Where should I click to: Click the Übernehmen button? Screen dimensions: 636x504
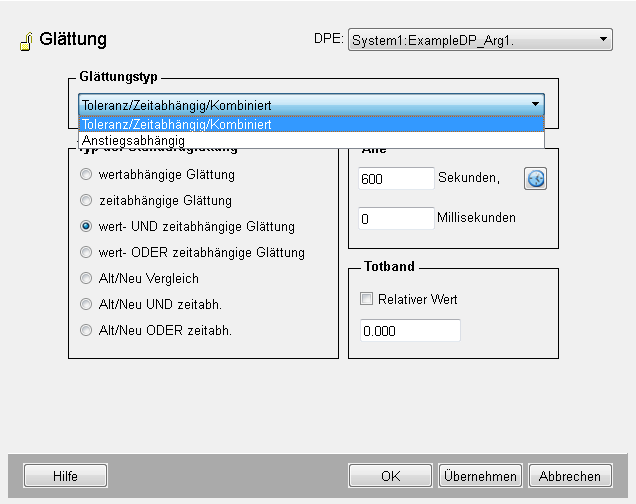(x=480, y=476)
